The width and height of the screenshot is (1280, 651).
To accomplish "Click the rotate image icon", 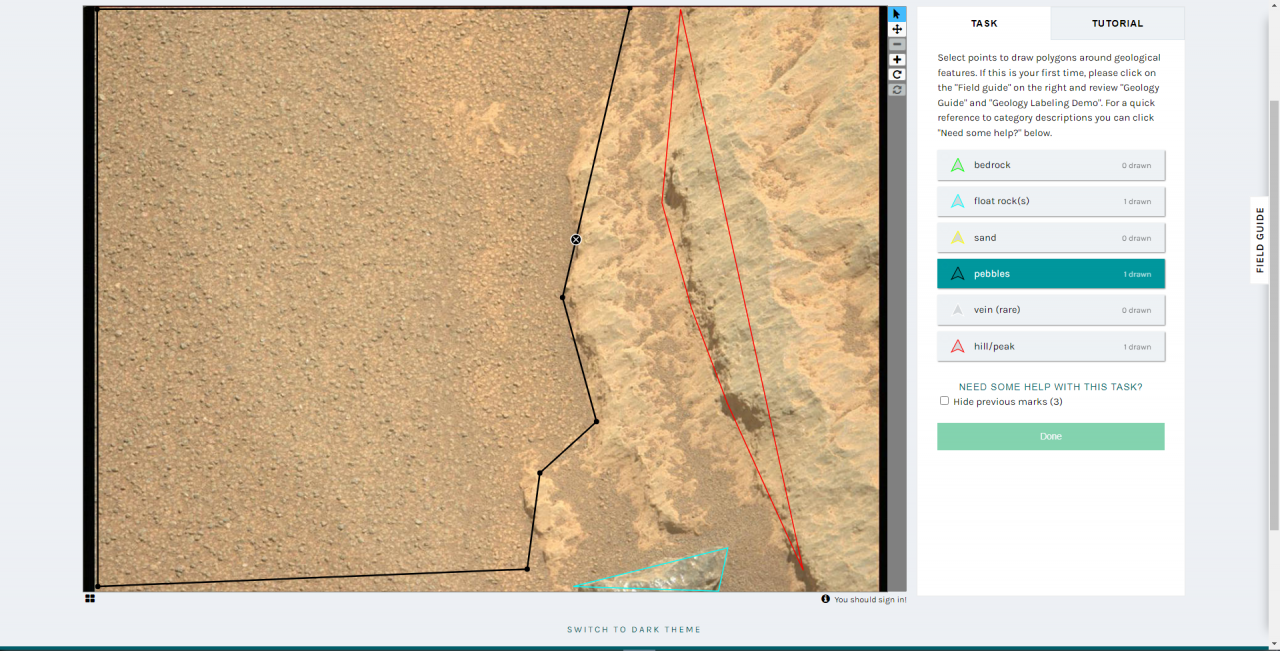I will coord(897,74).
